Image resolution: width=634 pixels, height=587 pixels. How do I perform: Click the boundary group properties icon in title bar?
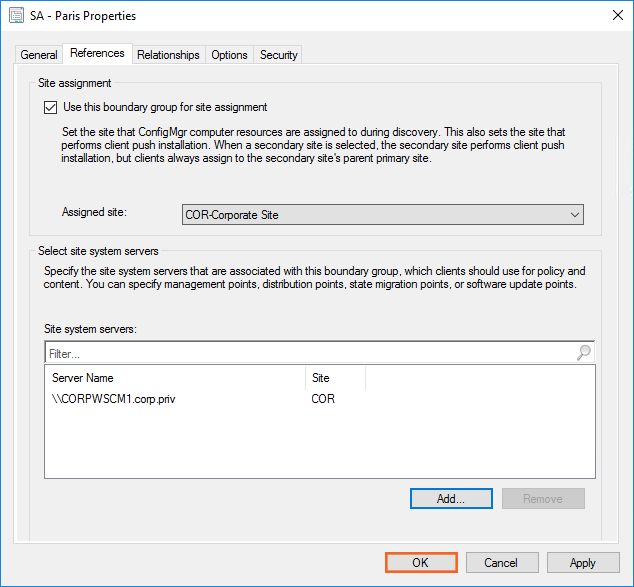click(x=17, y=16)
